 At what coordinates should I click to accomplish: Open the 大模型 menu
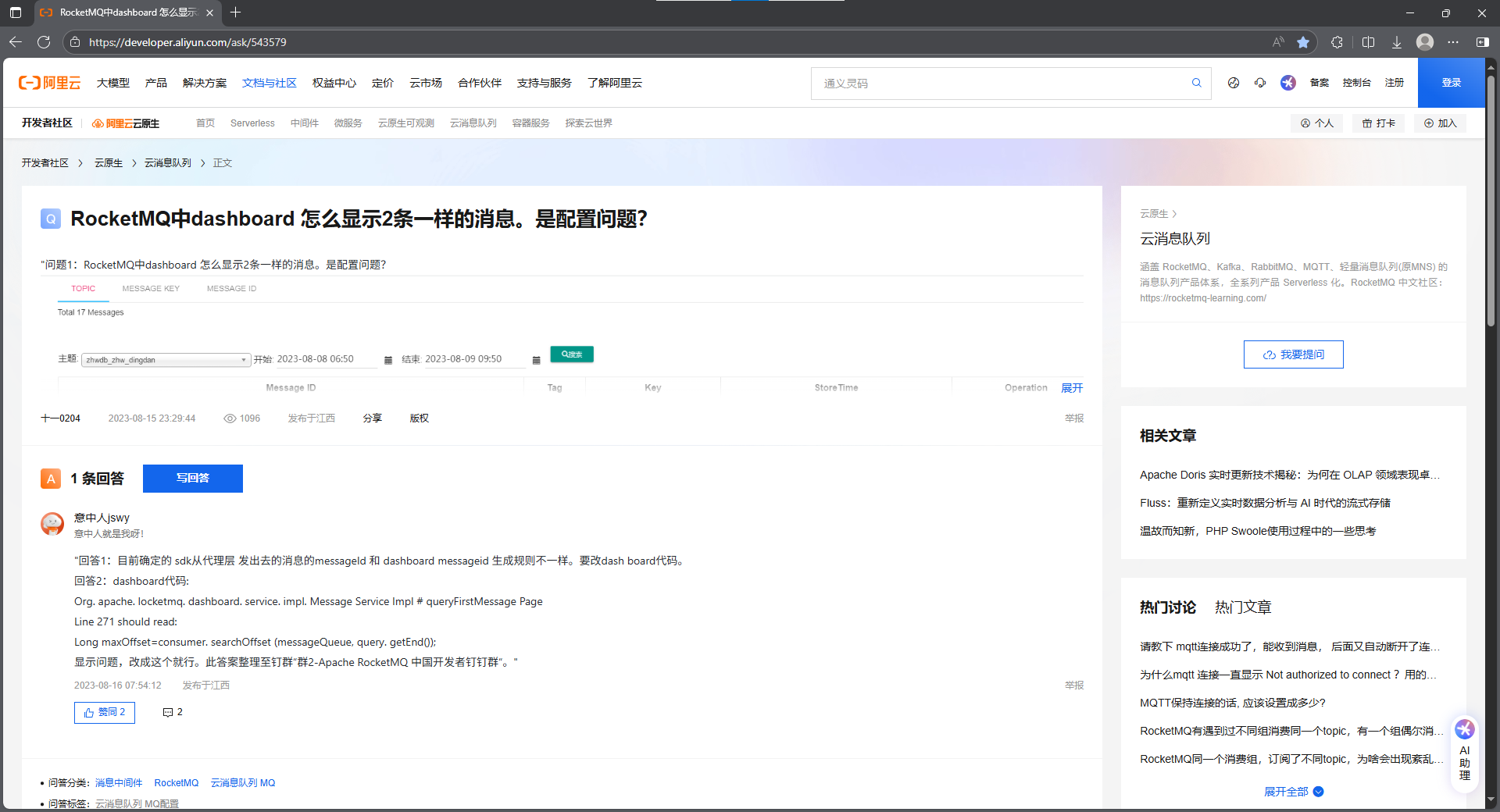pyautogui.click(x=113, y=83)
